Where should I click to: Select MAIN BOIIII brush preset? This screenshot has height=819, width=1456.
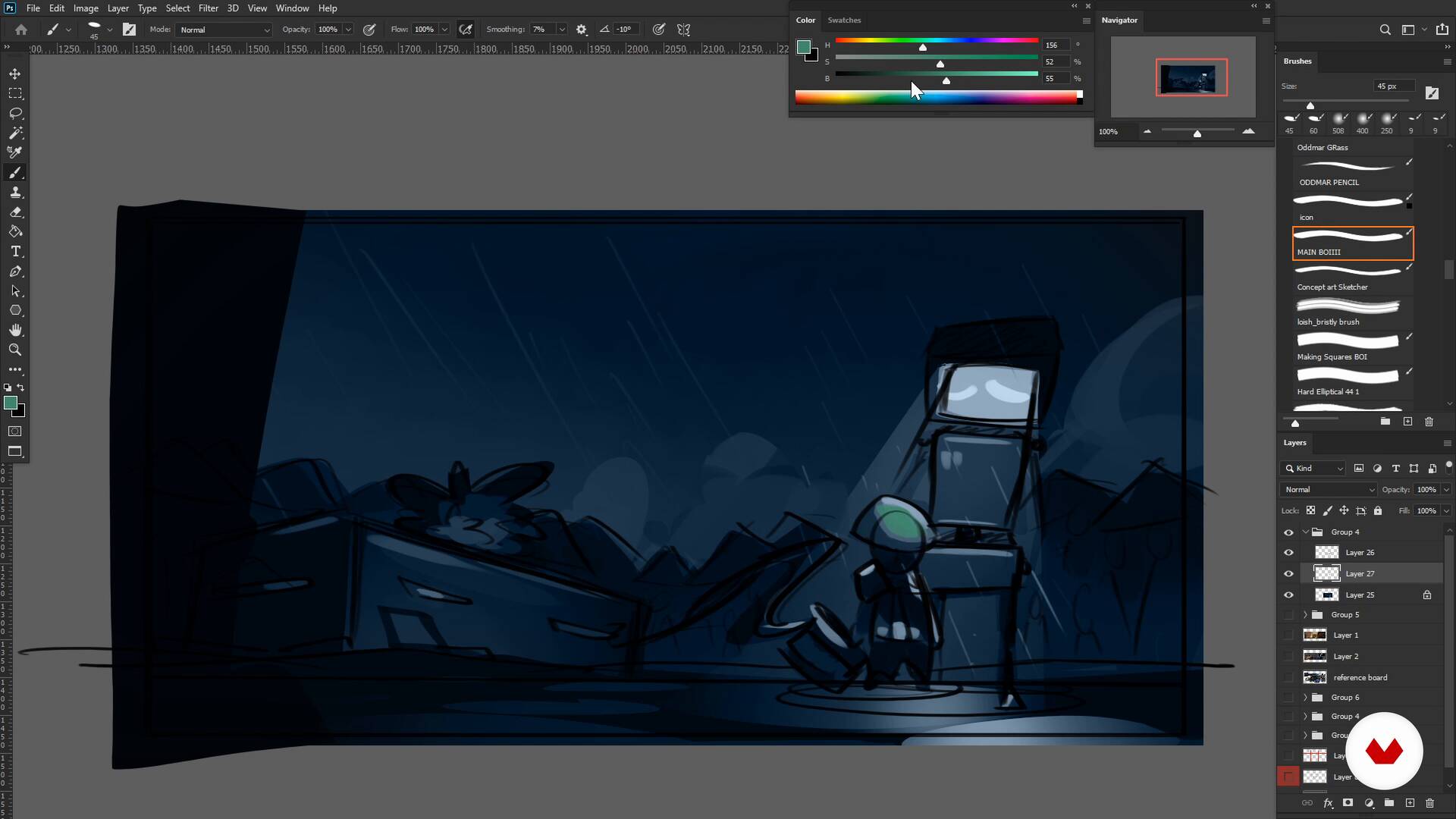click(x=1353, y=243)
